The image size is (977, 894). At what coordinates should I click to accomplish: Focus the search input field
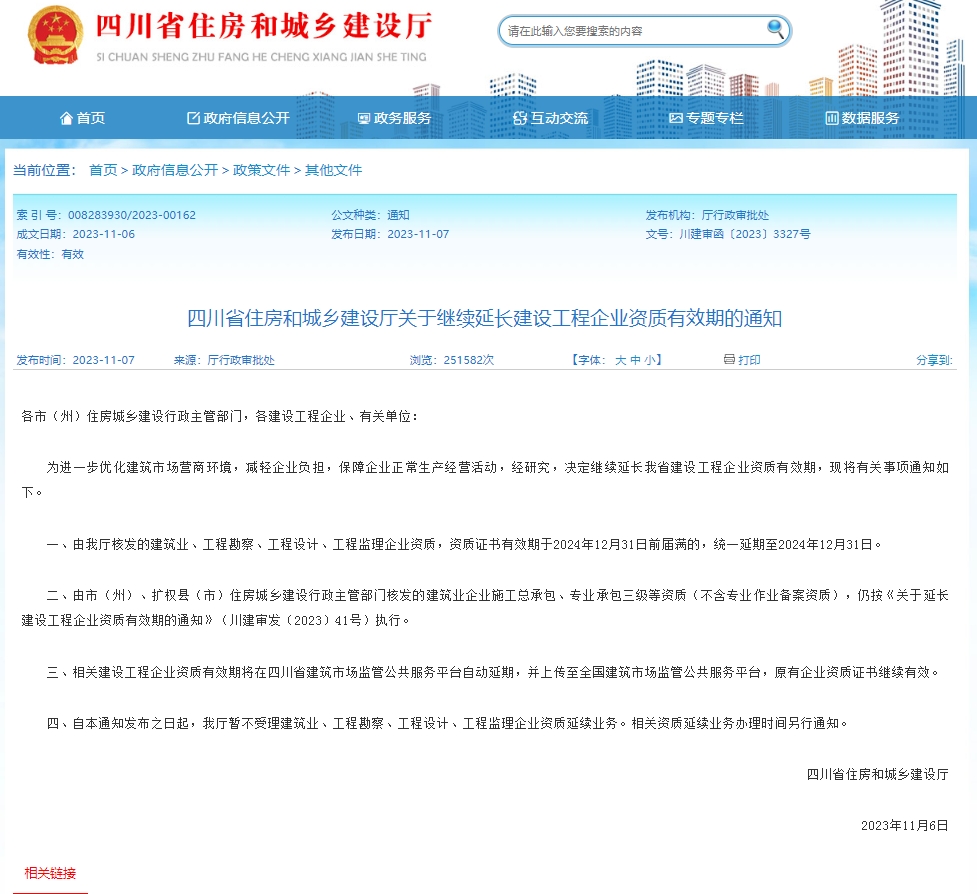coord(634,31)
